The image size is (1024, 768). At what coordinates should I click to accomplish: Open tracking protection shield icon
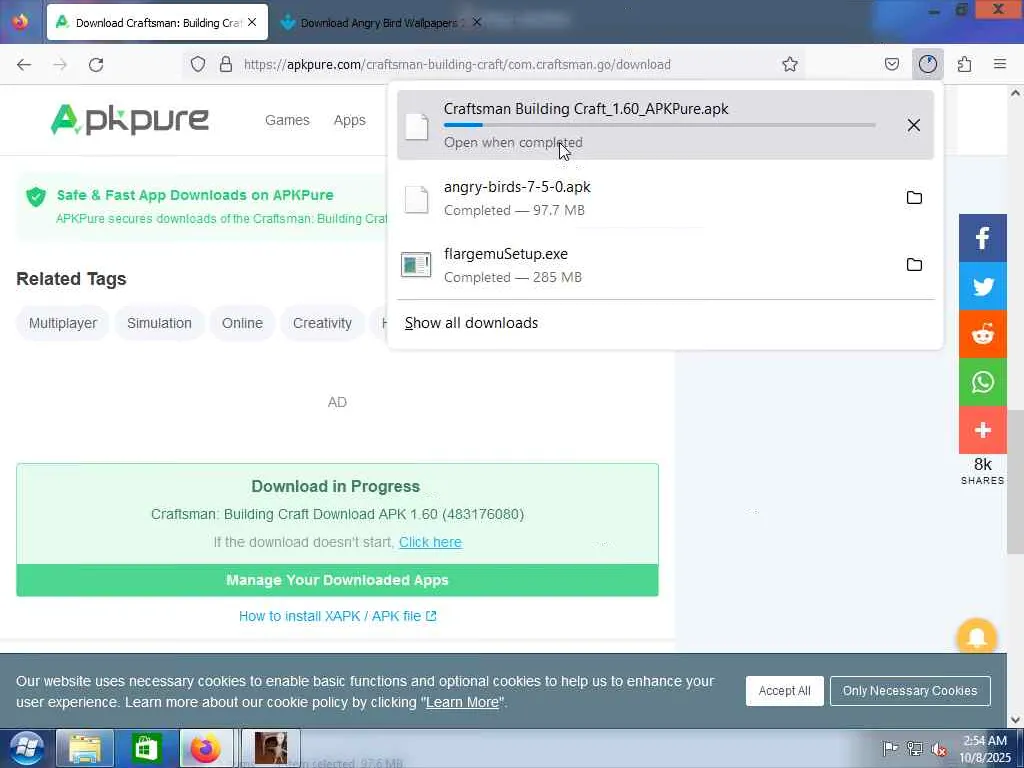[x=198, y=64]
